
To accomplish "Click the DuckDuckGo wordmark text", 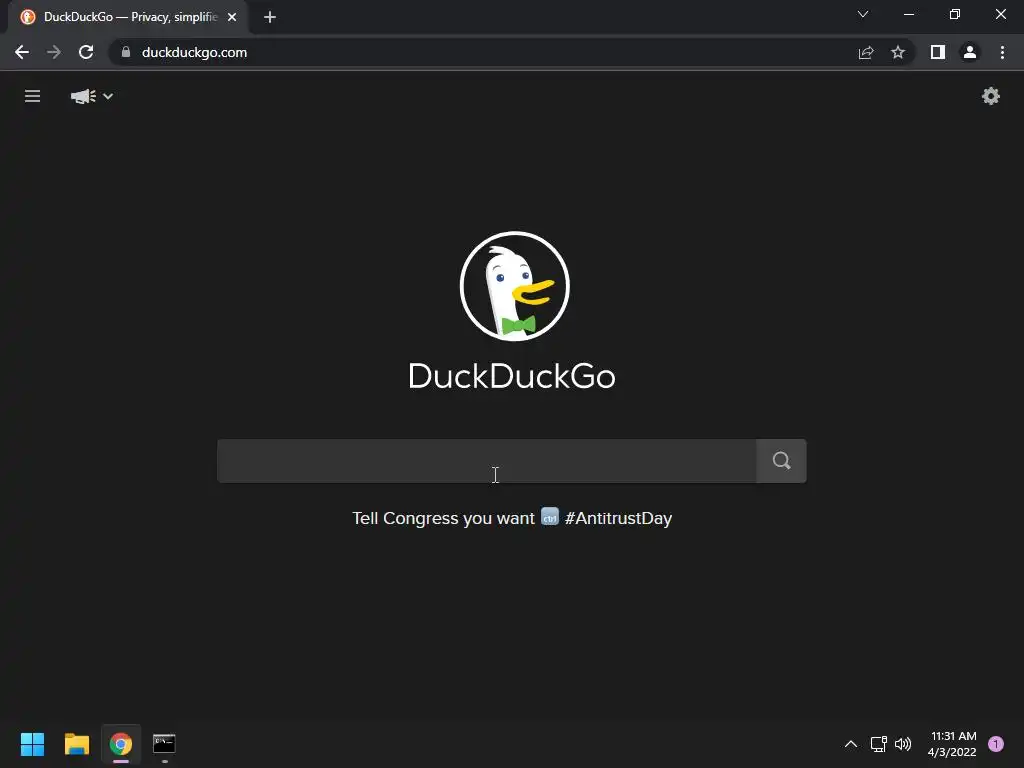I will (x=511, y=377).
